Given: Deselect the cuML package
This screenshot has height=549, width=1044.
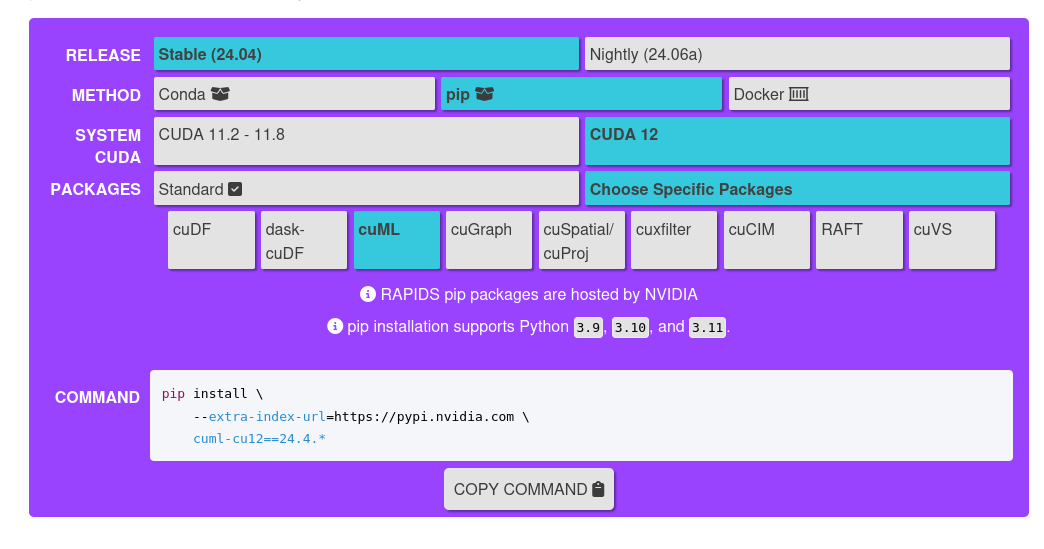Looking at the screenshot, I should coord(397,240).
